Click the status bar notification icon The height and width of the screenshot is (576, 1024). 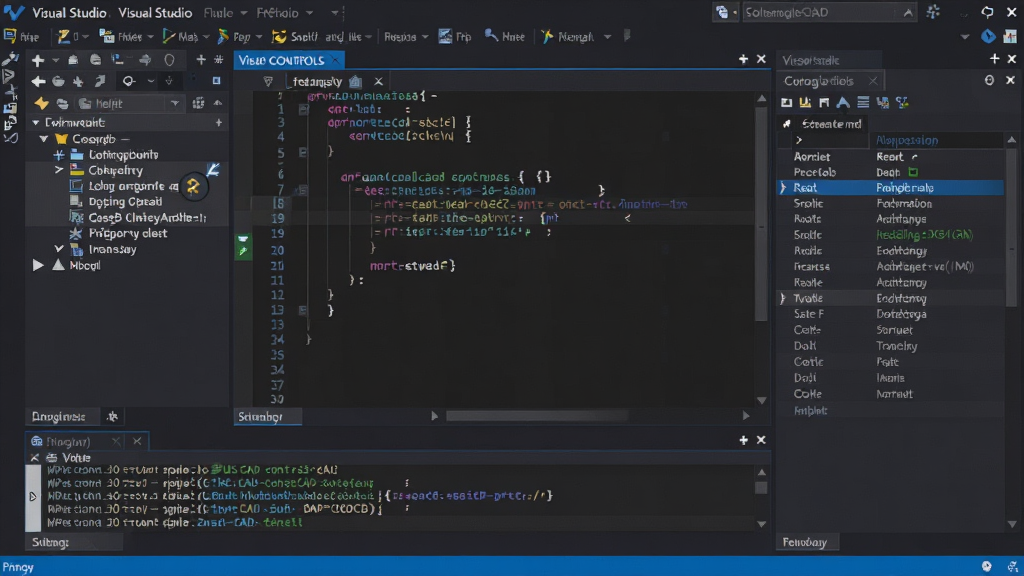click(x=987, y=566)
